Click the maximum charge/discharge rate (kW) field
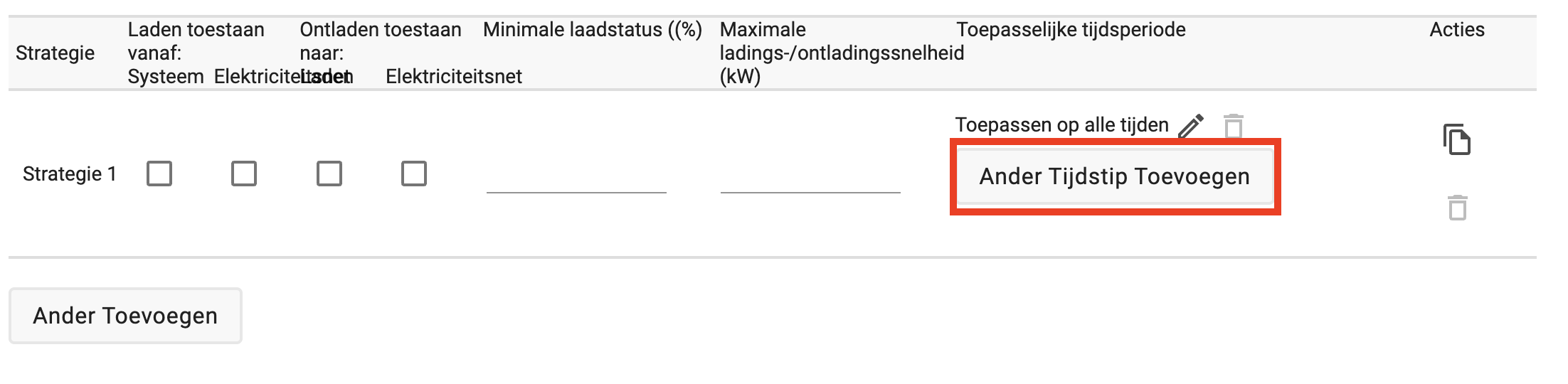Screen dimensions: 1568x384 tap(810, 176)
